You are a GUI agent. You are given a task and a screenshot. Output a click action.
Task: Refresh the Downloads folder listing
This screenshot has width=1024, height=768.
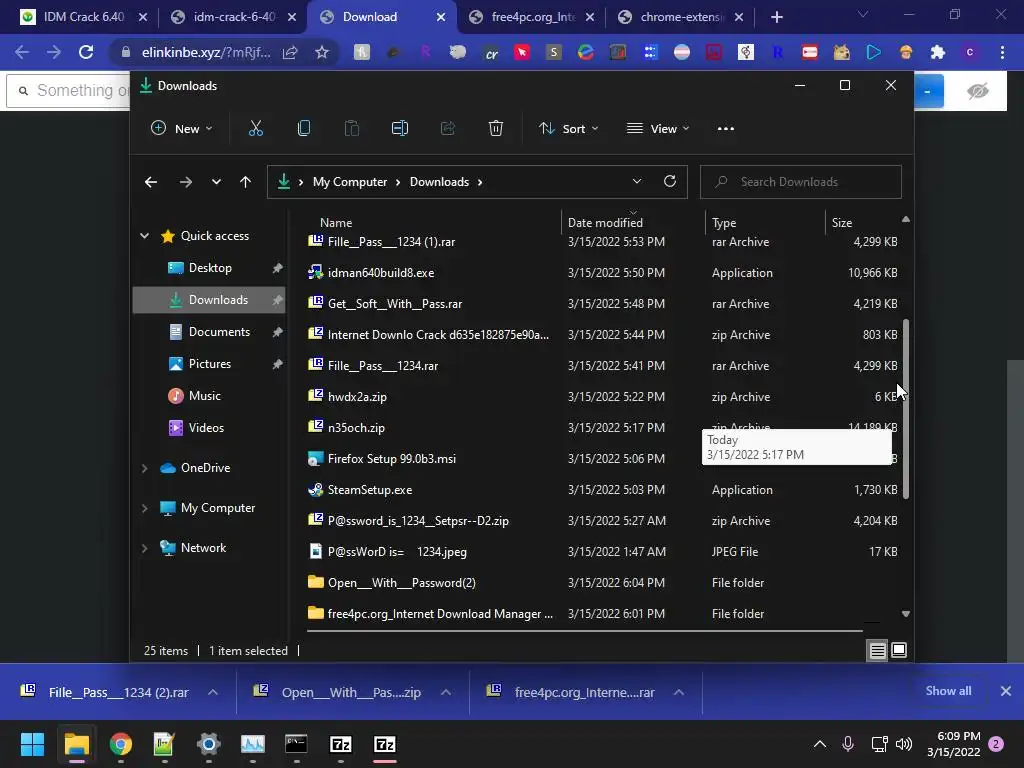coord(669,182)
